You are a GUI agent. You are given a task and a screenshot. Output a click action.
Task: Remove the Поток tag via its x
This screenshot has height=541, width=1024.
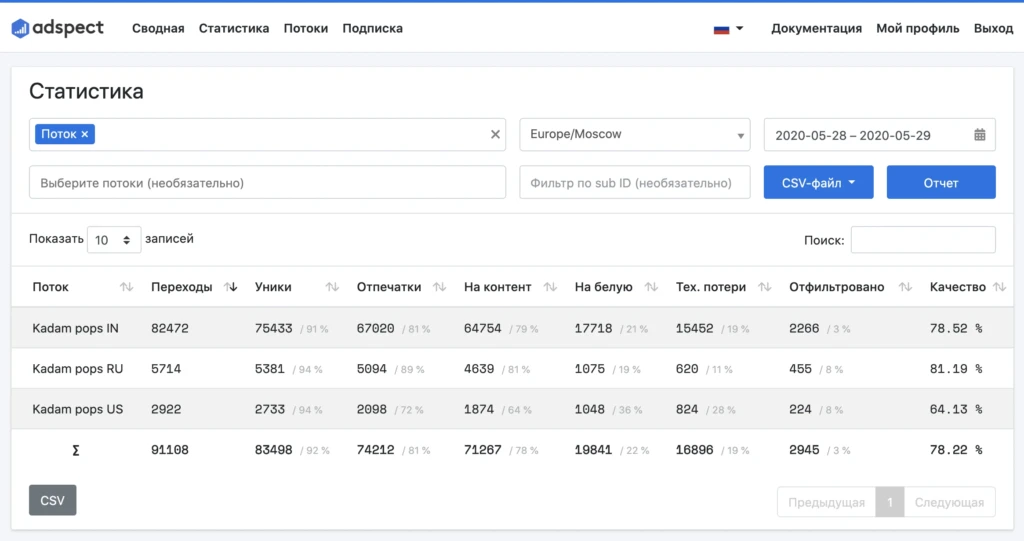tap(85, 134)
